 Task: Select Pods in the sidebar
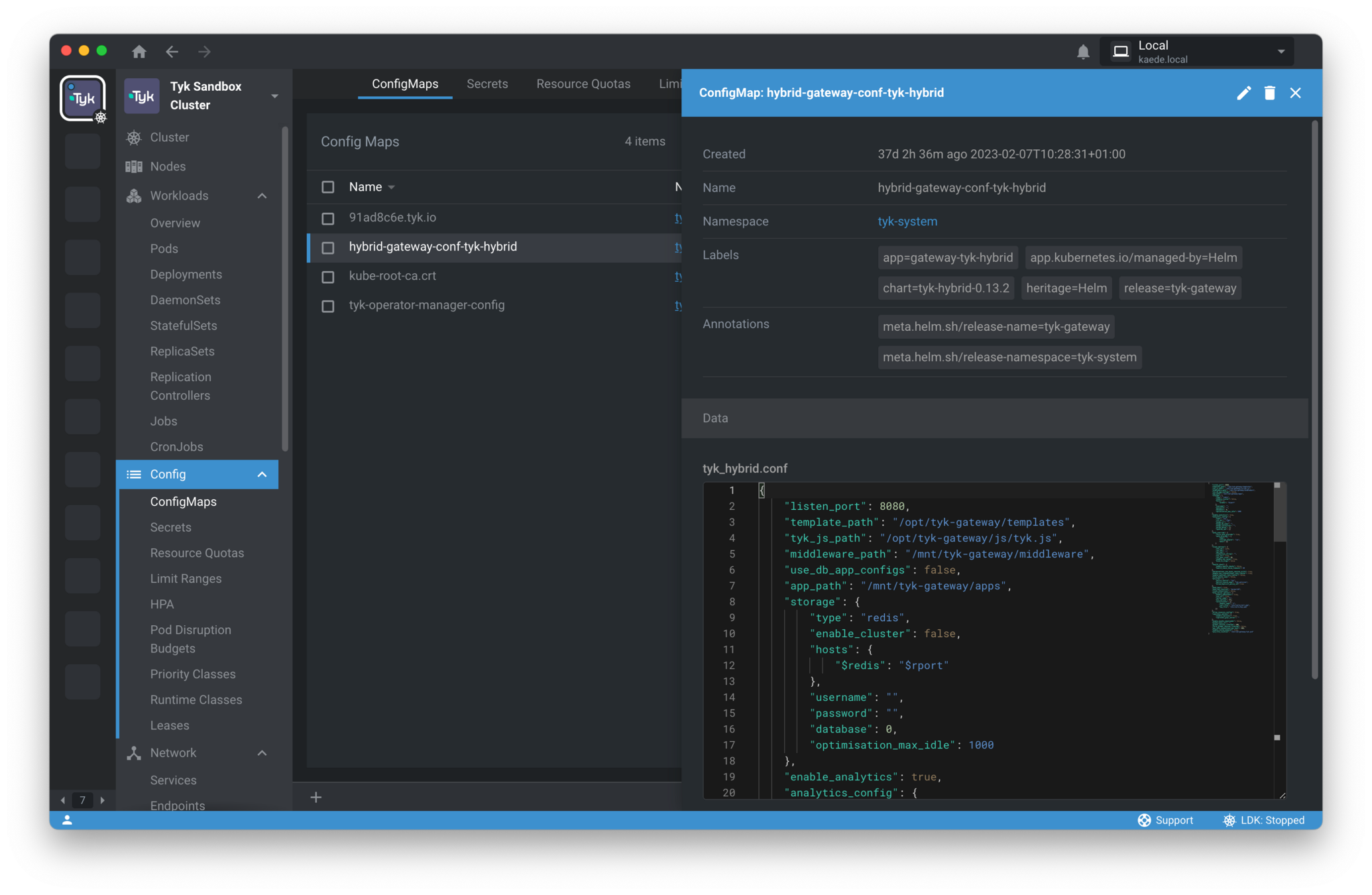click(164, 249)
